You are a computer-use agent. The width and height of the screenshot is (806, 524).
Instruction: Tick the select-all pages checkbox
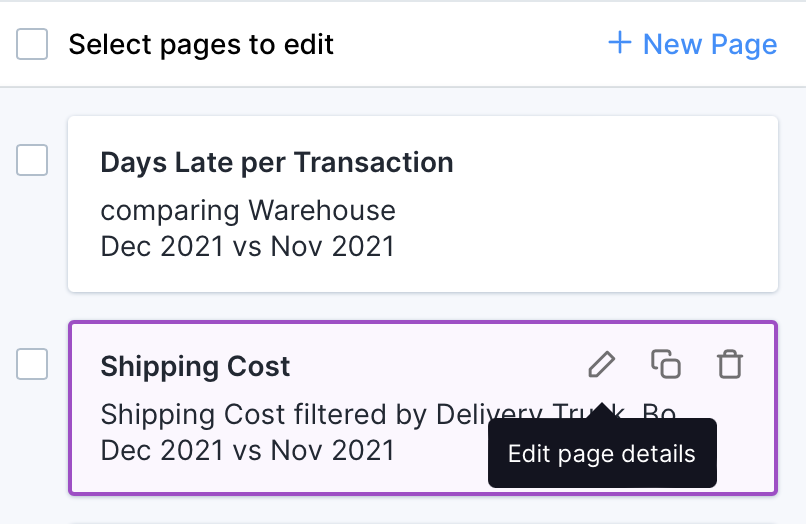pyautogui.click(x=32, y=44)
